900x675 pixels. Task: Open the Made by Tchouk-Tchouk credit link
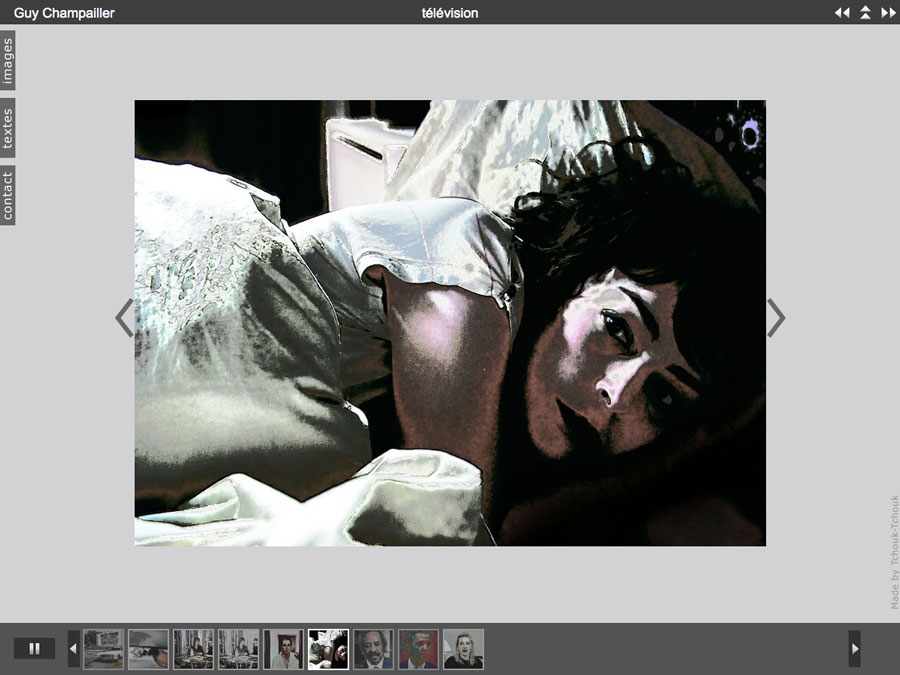pos(894,552)
